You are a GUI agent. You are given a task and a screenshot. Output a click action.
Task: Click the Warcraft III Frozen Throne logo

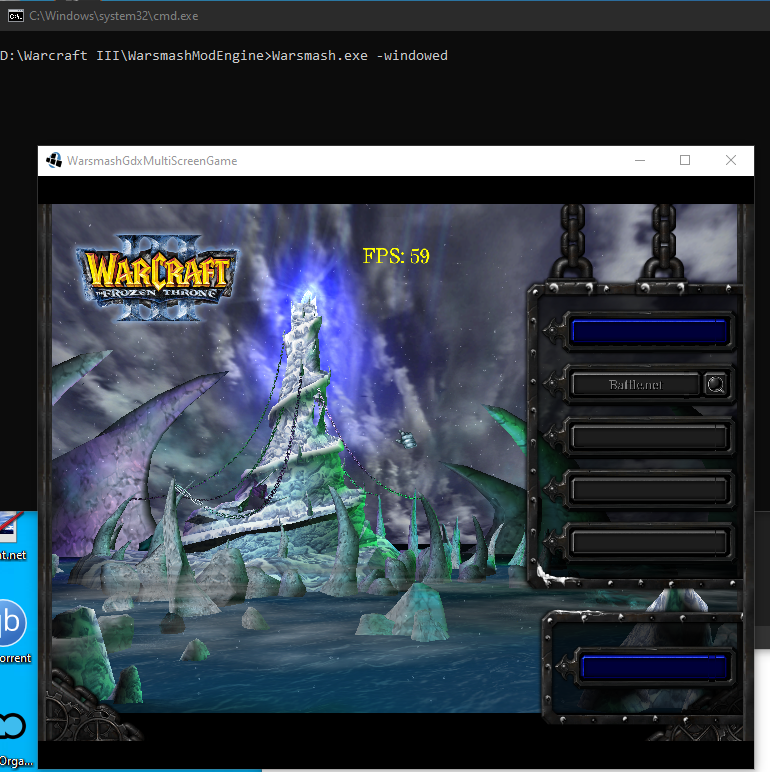(x=157, y=278)
